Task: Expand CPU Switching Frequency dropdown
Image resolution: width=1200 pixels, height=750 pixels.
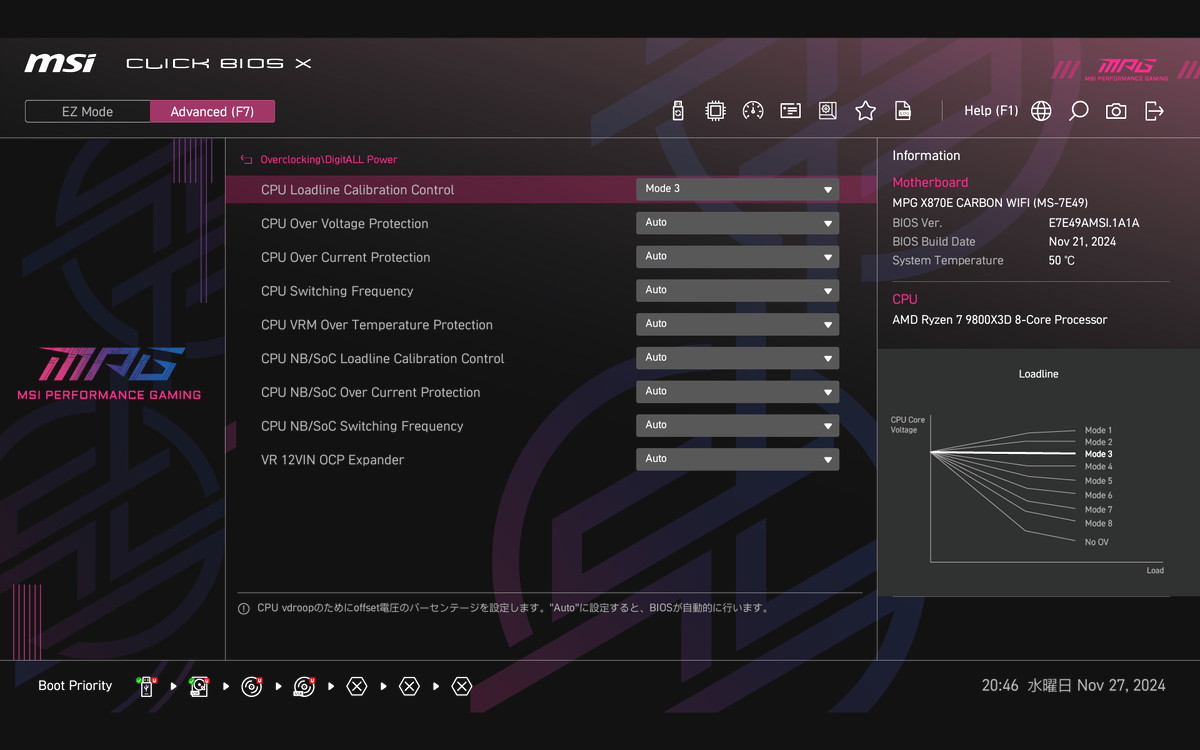Action: (737, 291)
